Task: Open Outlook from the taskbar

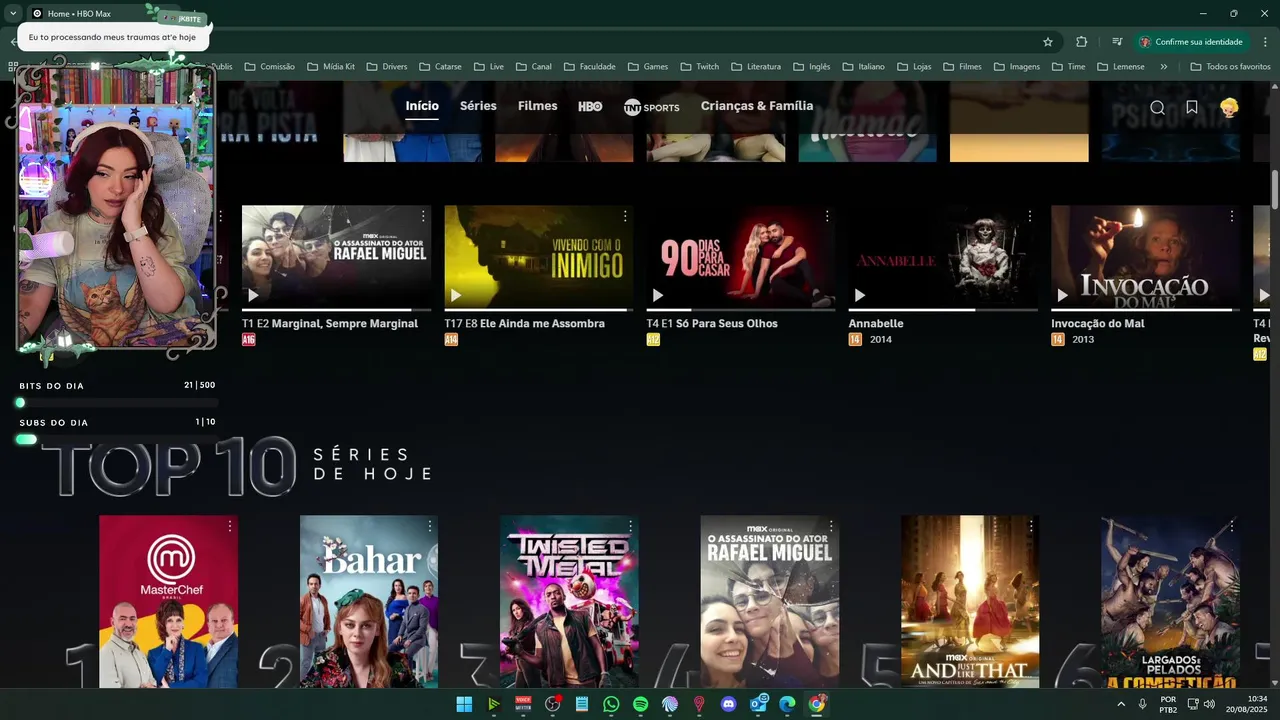Action: coord(758,704)
